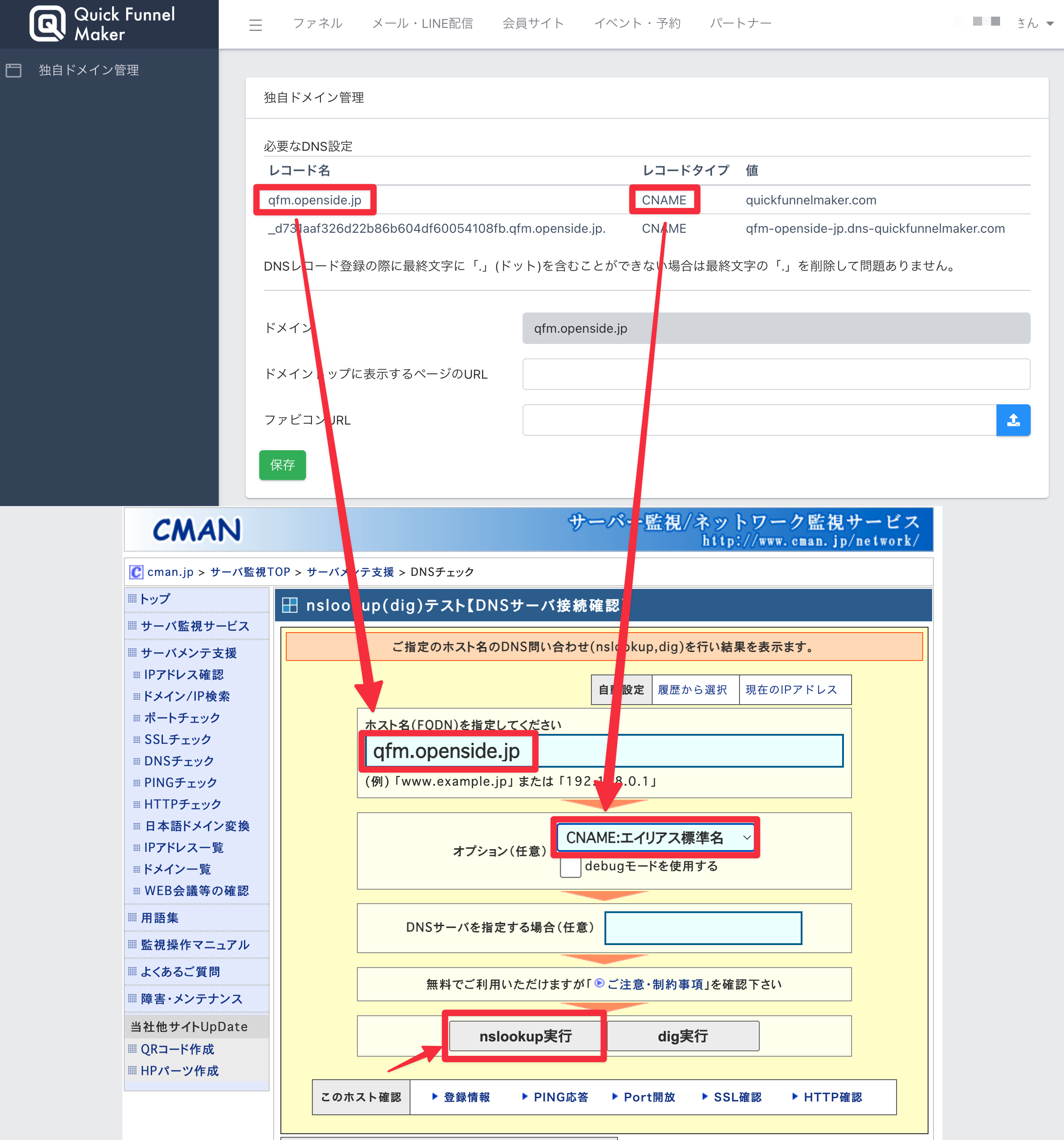Click the 独自ドメイン管理 sidebar window icon
The image size is (1064, 1140).
(x=14, y=70)
